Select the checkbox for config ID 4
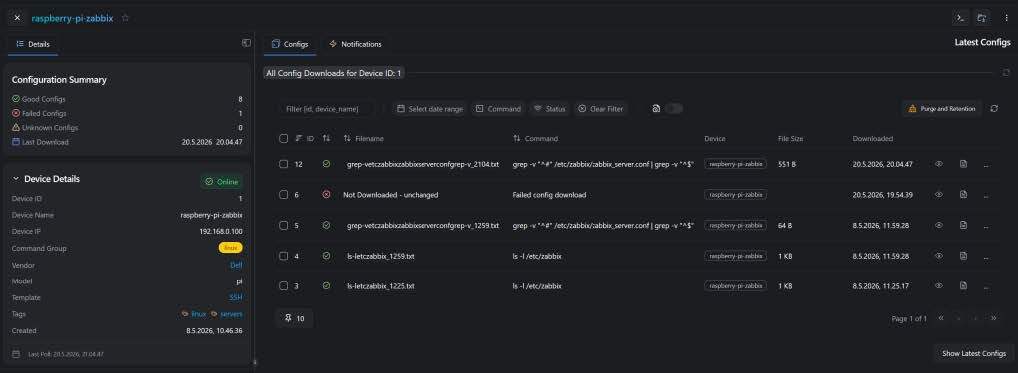 (x=283, y=256)
